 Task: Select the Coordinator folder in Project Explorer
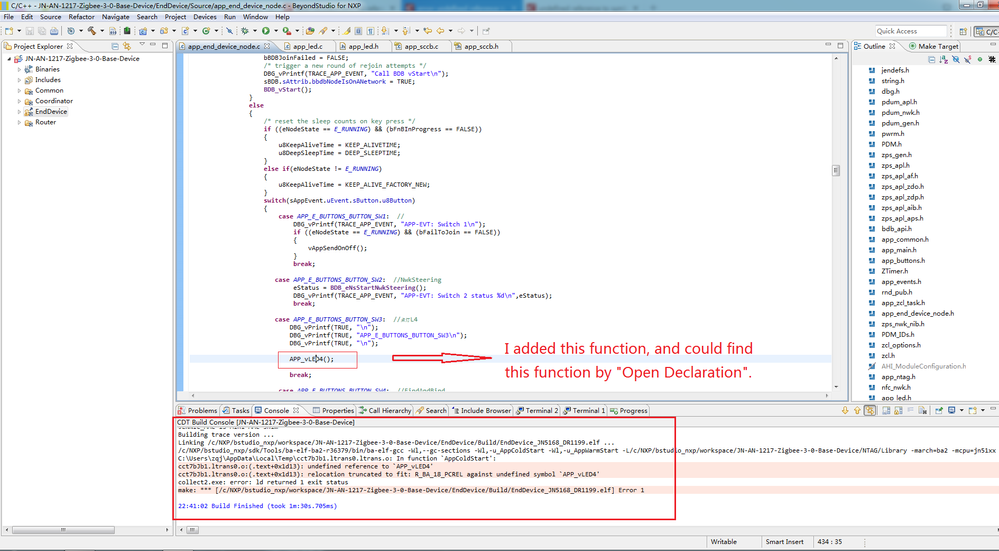[x=54, y=101]
